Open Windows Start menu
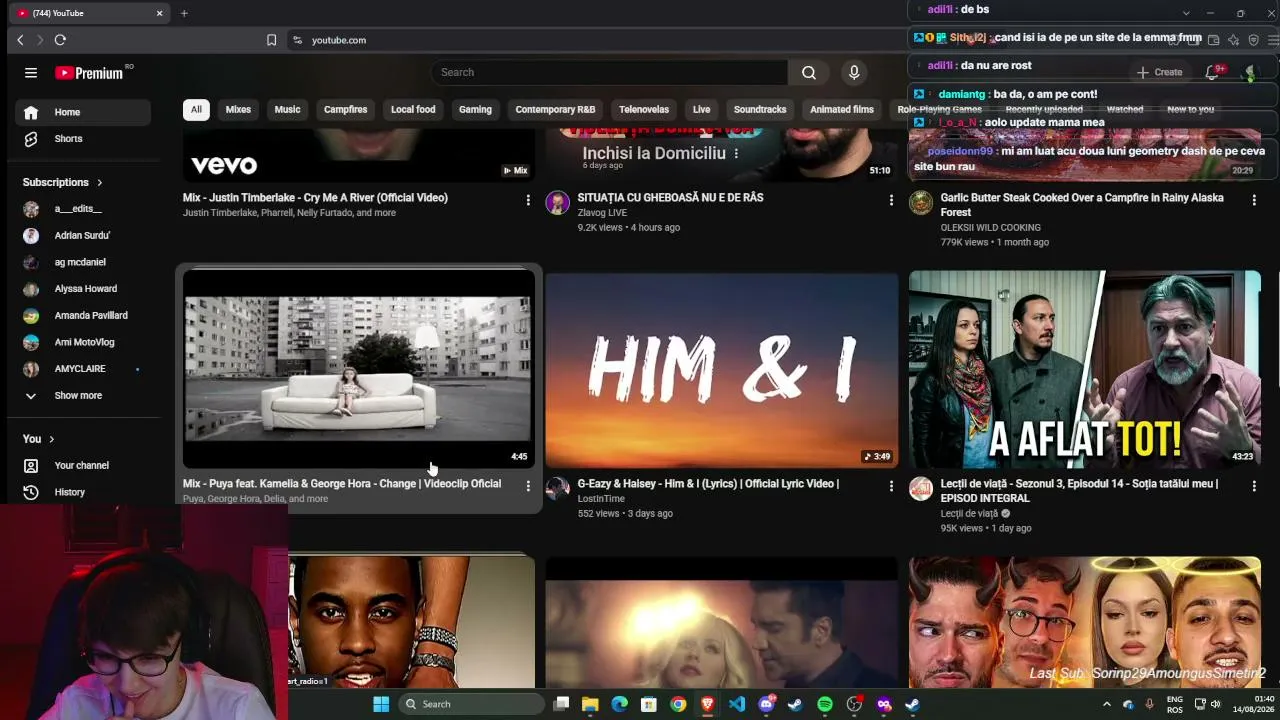The height and width of the screenshot is (720, 1280). pos(381,704)
